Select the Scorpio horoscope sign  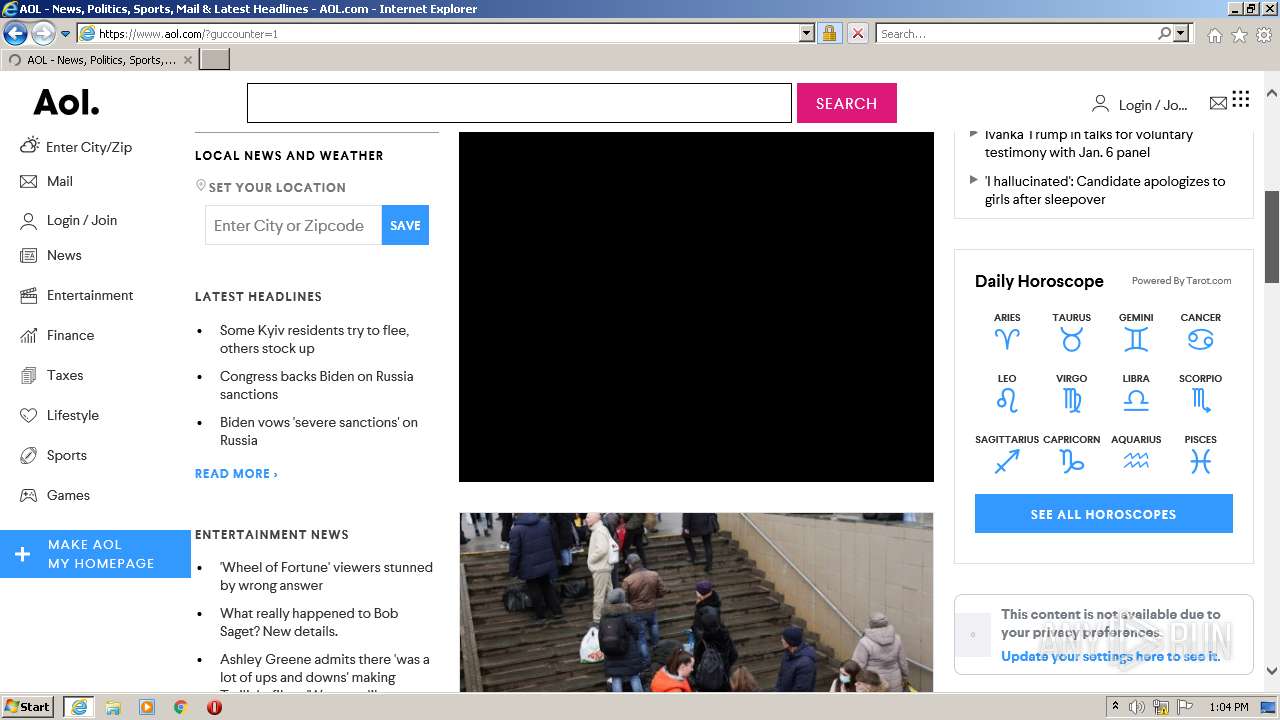click(x=1200, y=393)
